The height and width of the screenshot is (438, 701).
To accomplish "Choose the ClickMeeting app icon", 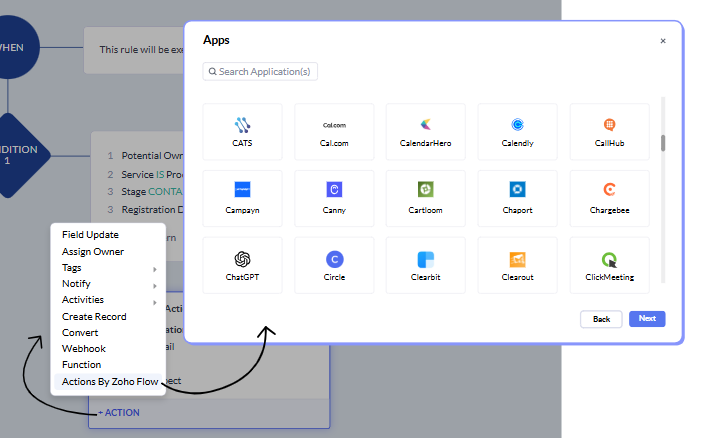I will point(609,265).
